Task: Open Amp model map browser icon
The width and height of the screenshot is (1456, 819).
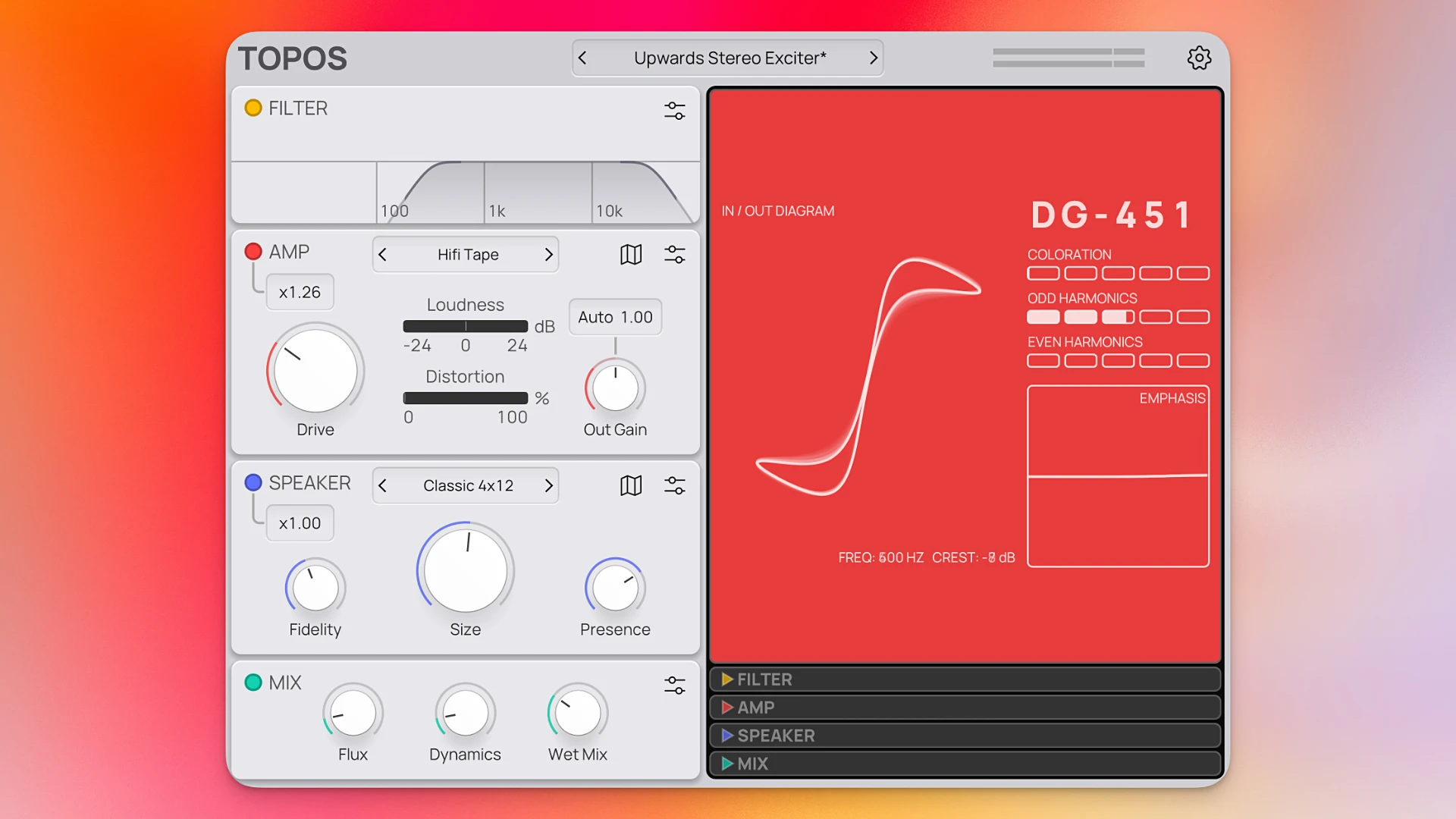Action: 631,254
